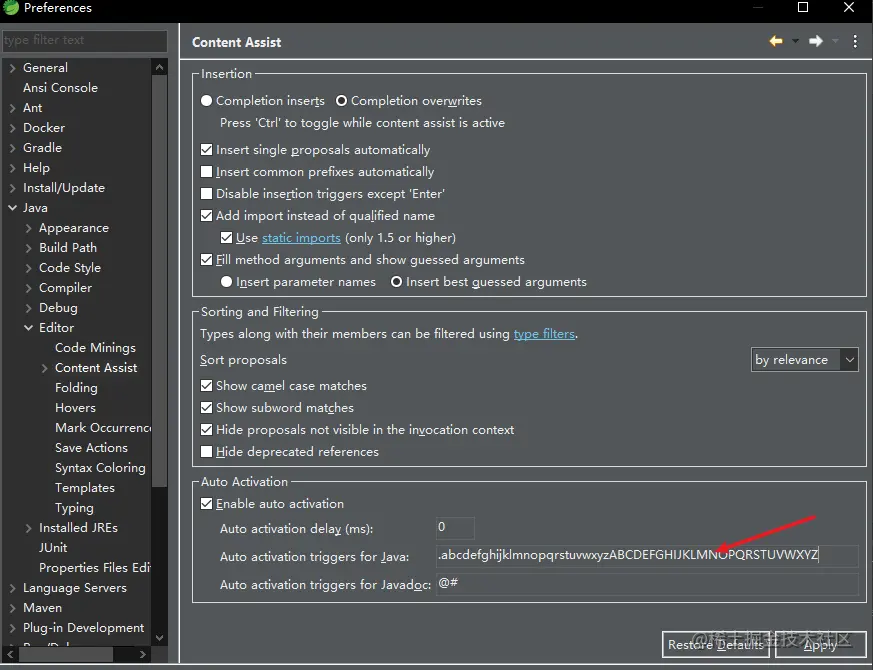Open the three-dot view menu
The width and height of the screenshot is (873, 670).
(855, 41)
